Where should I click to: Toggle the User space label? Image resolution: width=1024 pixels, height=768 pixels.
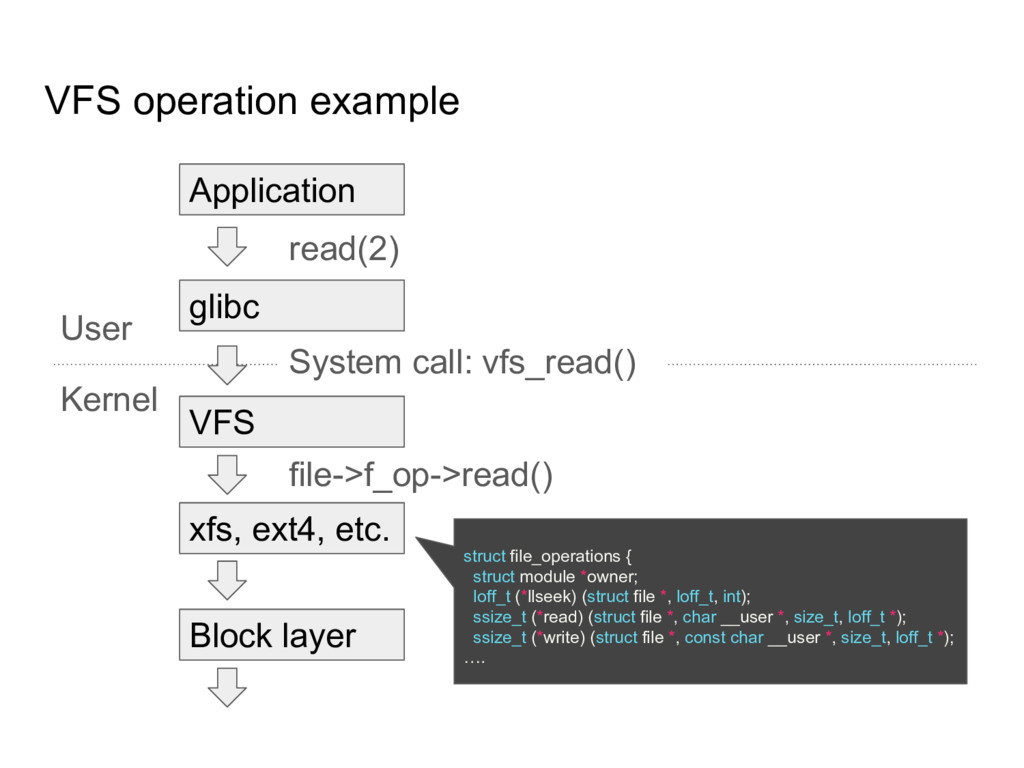tap(95, 328)
